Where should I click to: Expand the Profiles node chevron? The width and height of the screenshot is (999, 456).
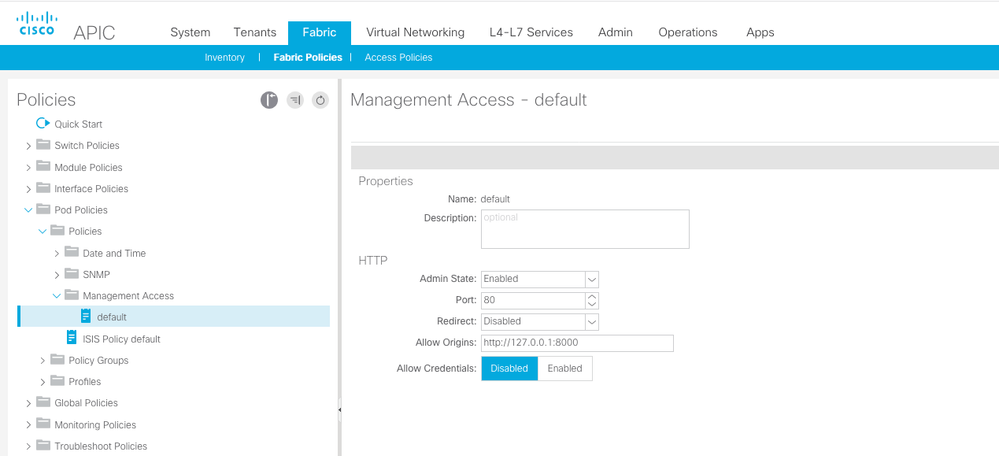coord(43,382)
